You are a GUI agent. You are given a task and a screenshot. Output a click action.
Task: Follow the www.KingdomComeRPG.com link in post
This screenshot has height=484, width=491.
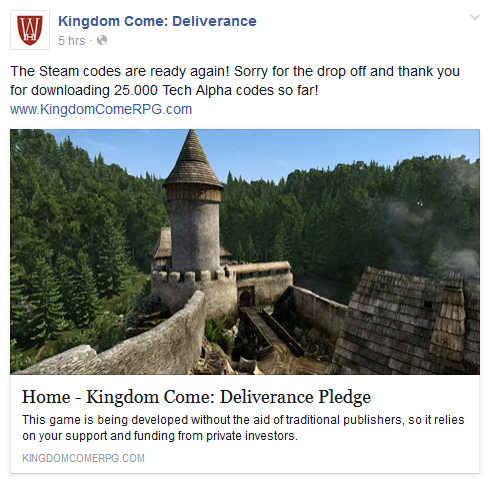coord(101,109)
